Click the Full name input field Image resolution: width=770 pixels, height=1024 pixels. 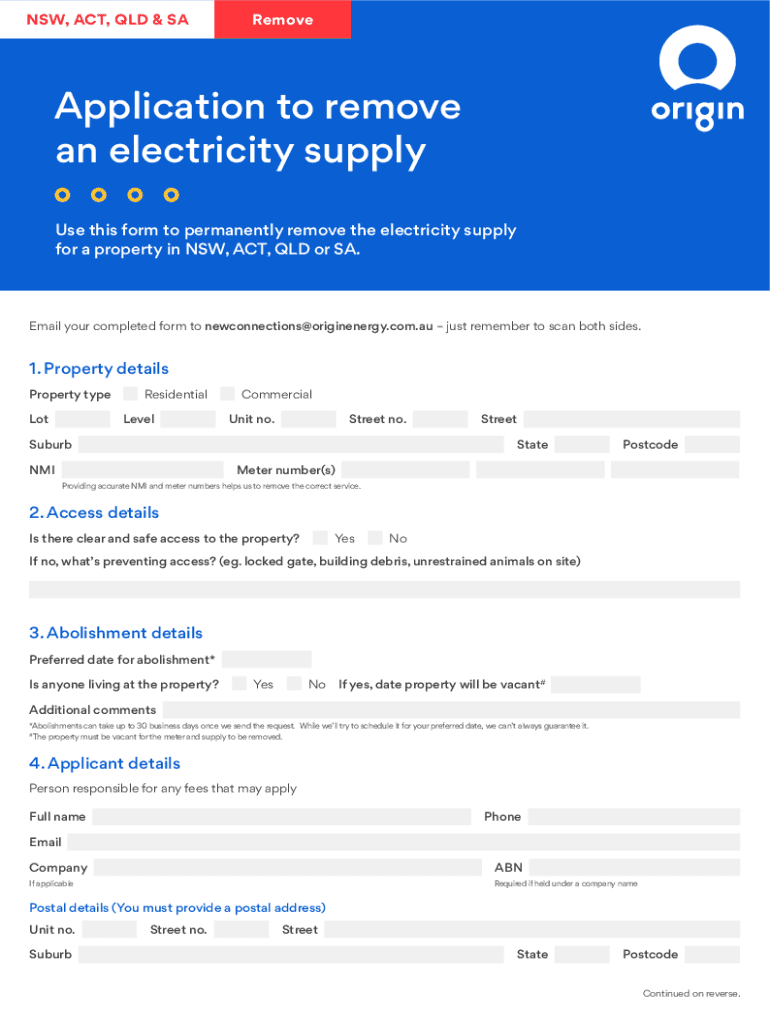coord(281,817)
